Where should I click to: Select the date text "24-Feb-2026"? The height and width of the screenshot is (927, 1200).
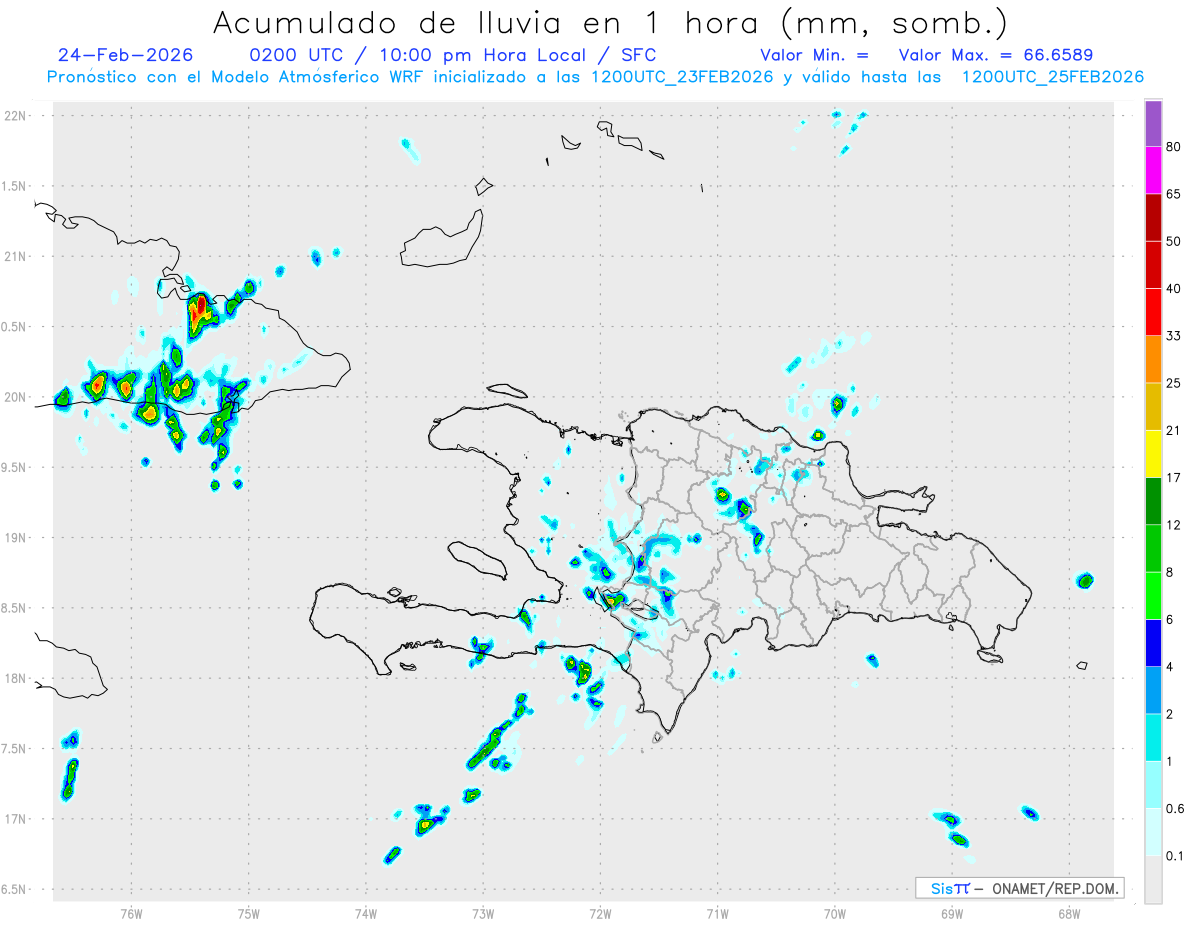[125, 55]
